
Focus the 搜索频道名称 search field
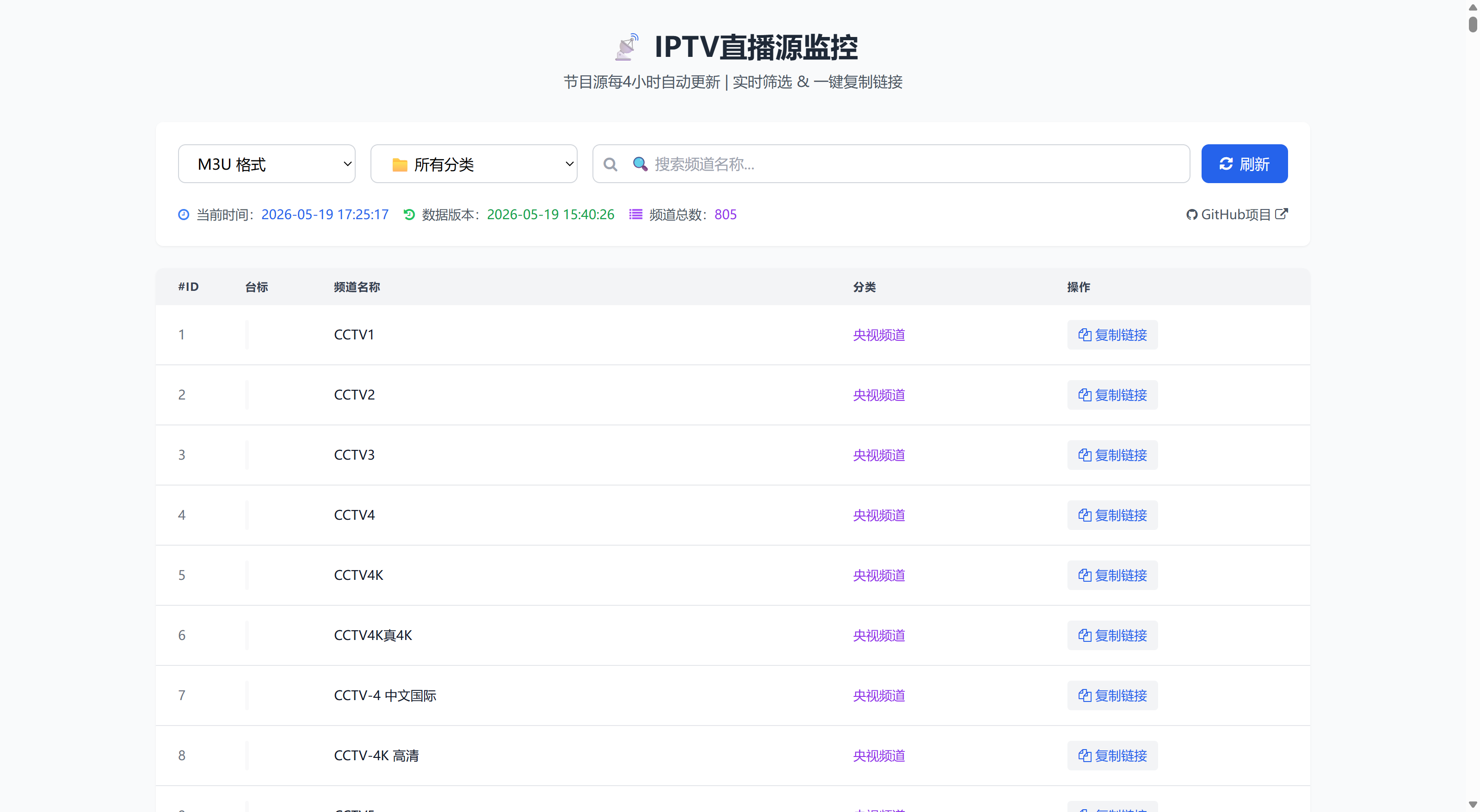coord(891,164)
